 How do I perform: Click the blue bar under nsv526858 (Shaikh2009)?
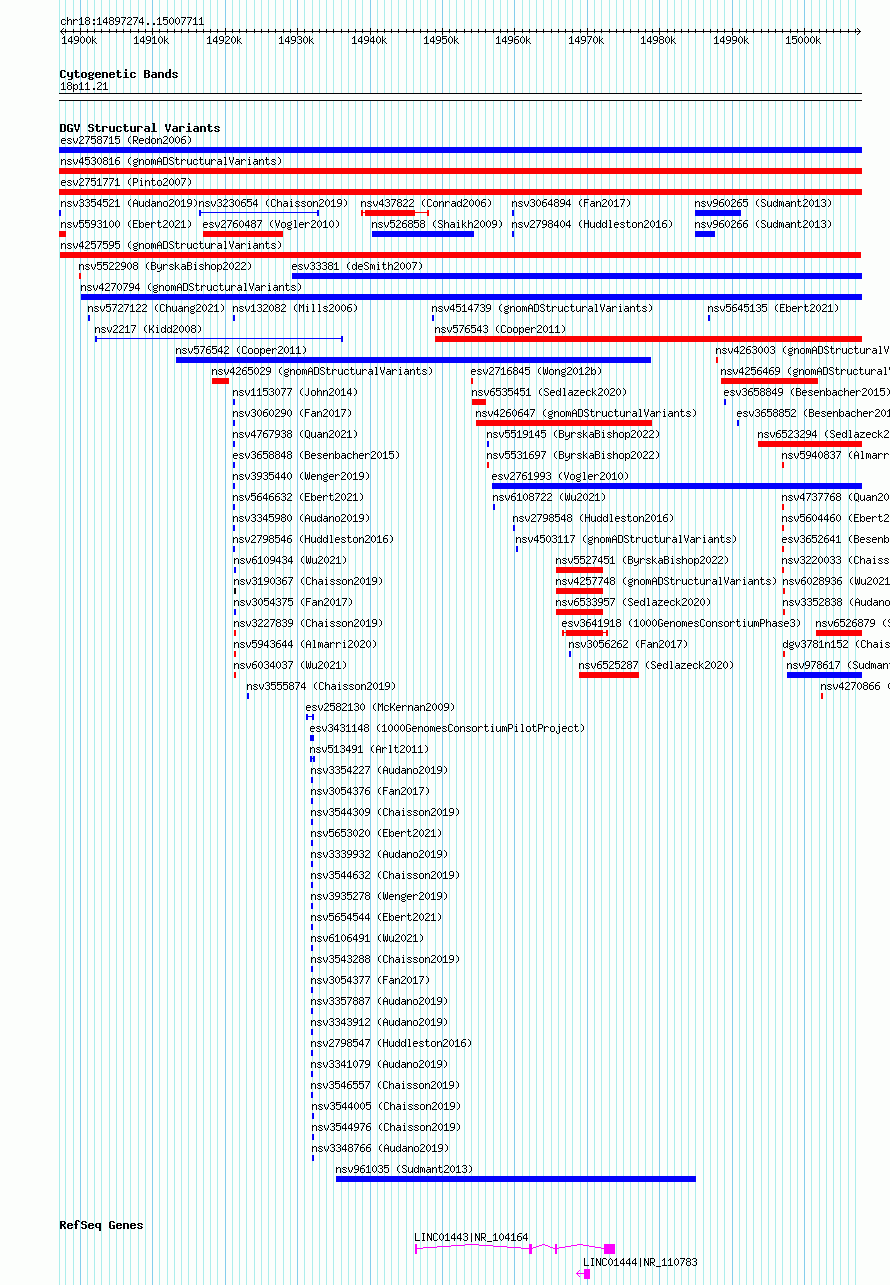coord(423,234)
